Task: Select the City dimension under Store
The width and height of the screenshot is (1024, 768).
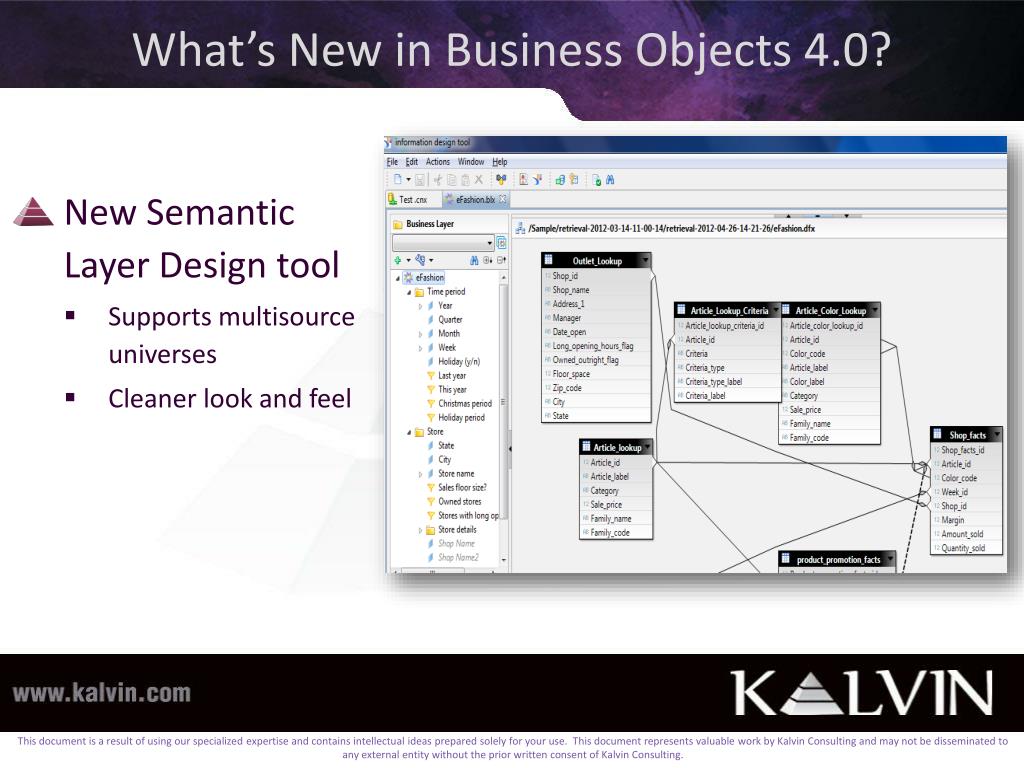Action: pyautogui.click(x=445, y=460)
